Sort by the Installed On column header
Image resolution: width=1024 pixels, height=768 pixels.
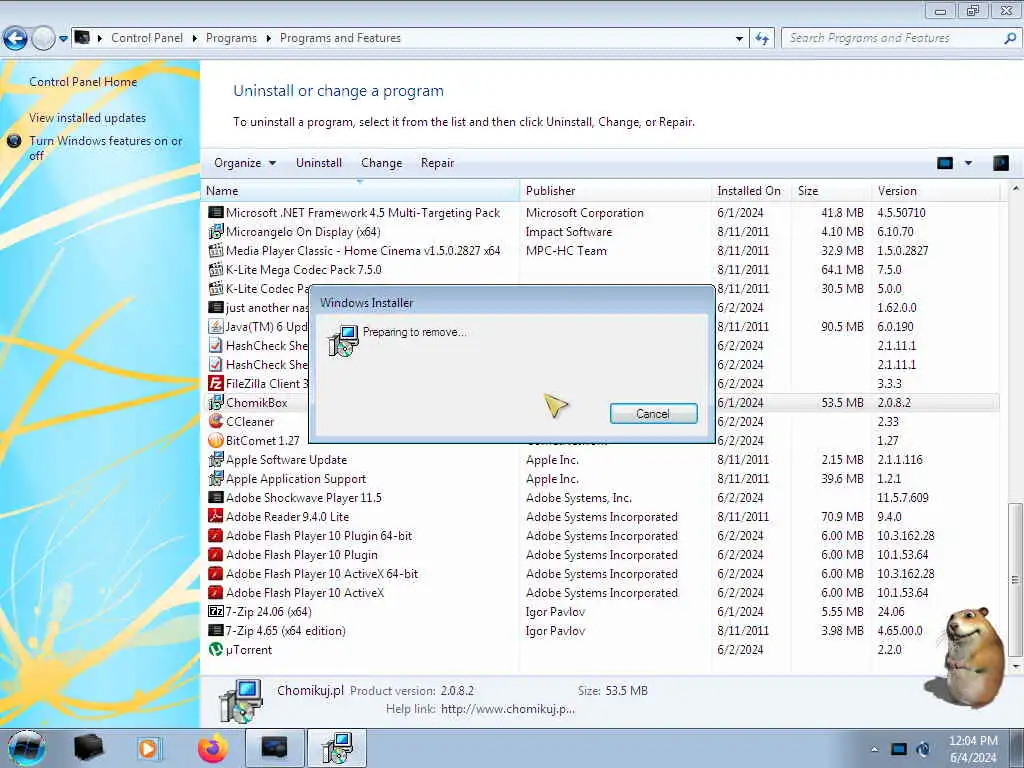751,191
